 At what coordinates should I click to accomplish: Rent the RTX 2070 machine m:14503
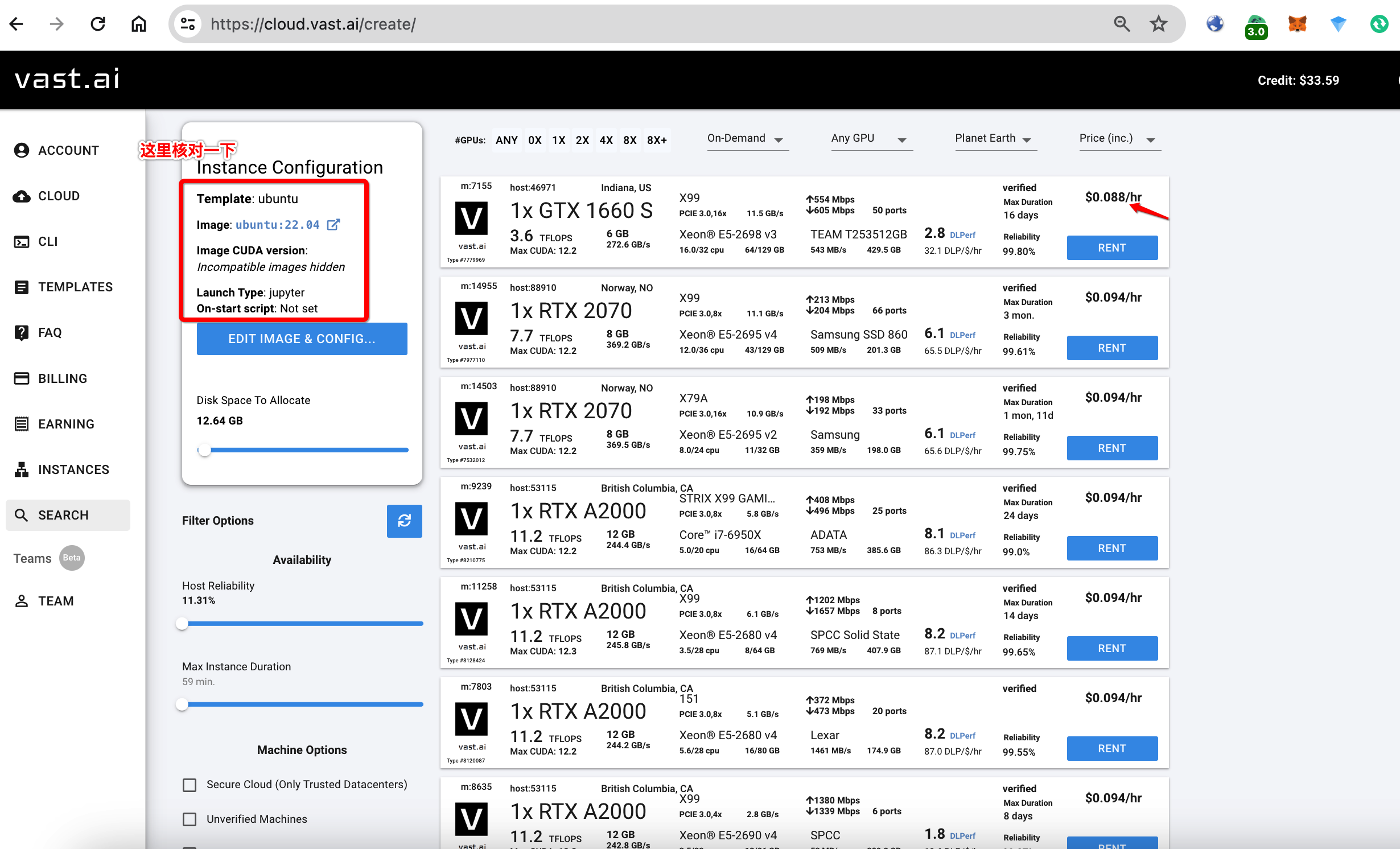tap(1112, 448)
